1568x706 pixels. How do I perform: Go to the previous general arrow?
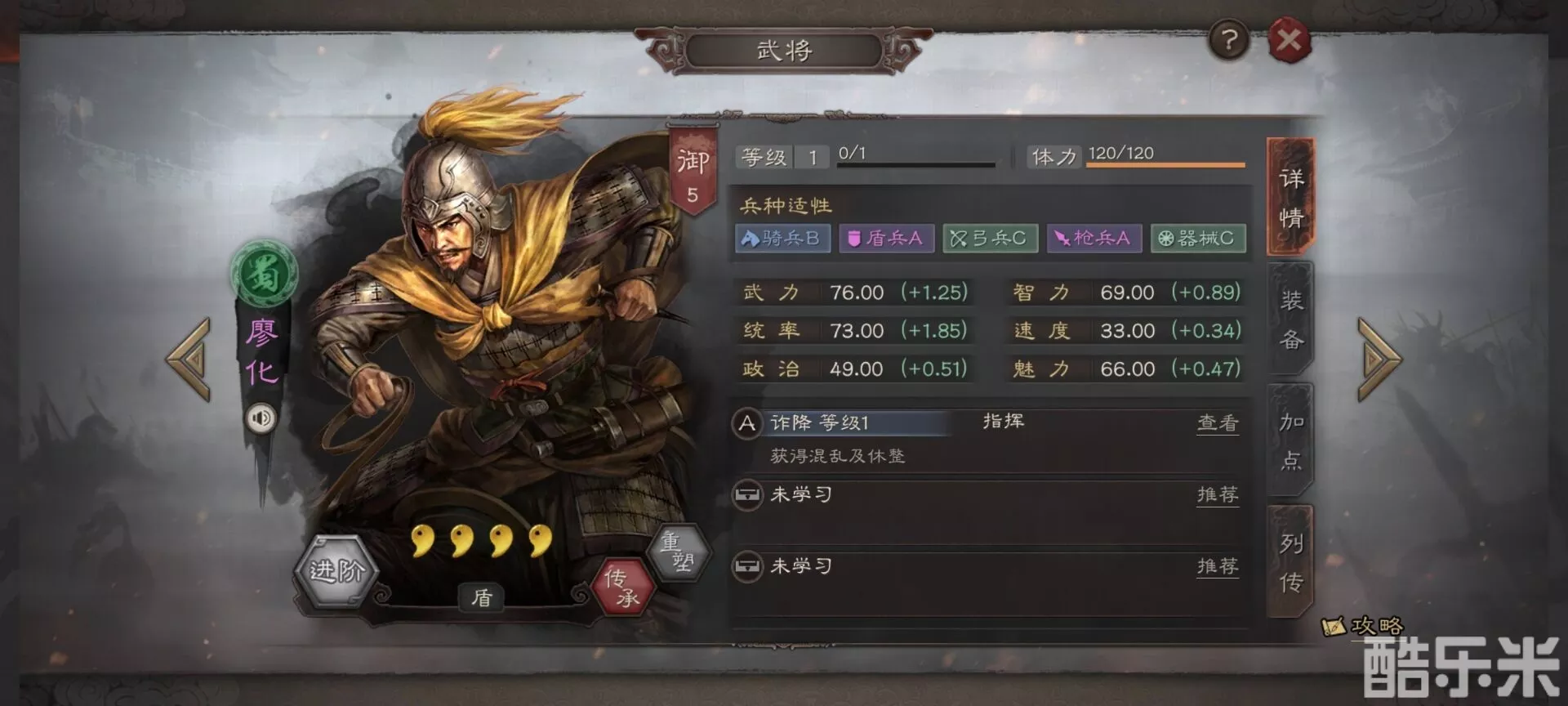[x=189, y=360]
